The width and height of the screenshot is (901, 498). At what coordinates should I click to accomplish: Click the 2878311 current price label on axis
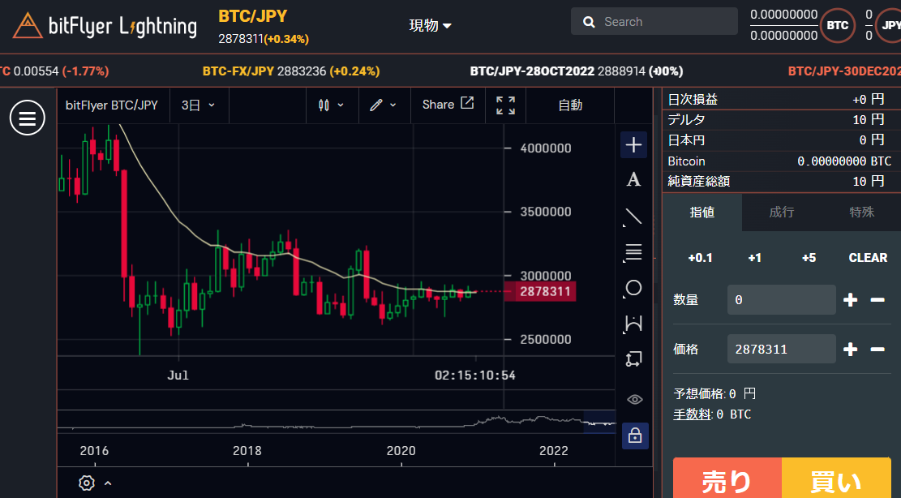point(540,292)
